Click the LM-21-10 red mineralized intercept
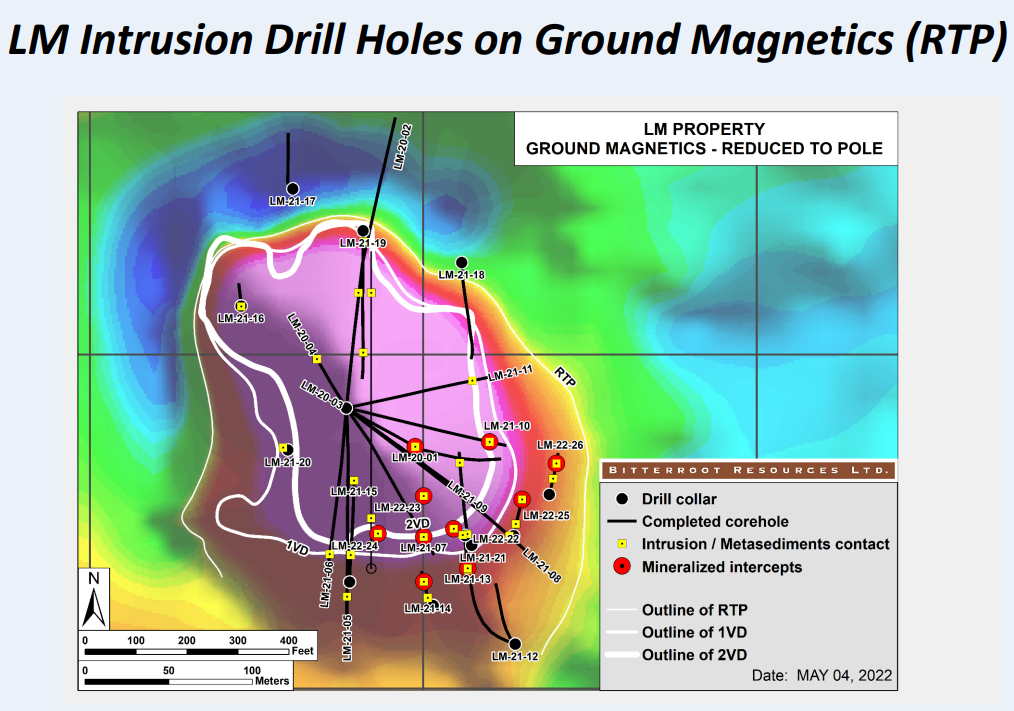Viewport: 1014px width, 711px height. tap(490, 442)
